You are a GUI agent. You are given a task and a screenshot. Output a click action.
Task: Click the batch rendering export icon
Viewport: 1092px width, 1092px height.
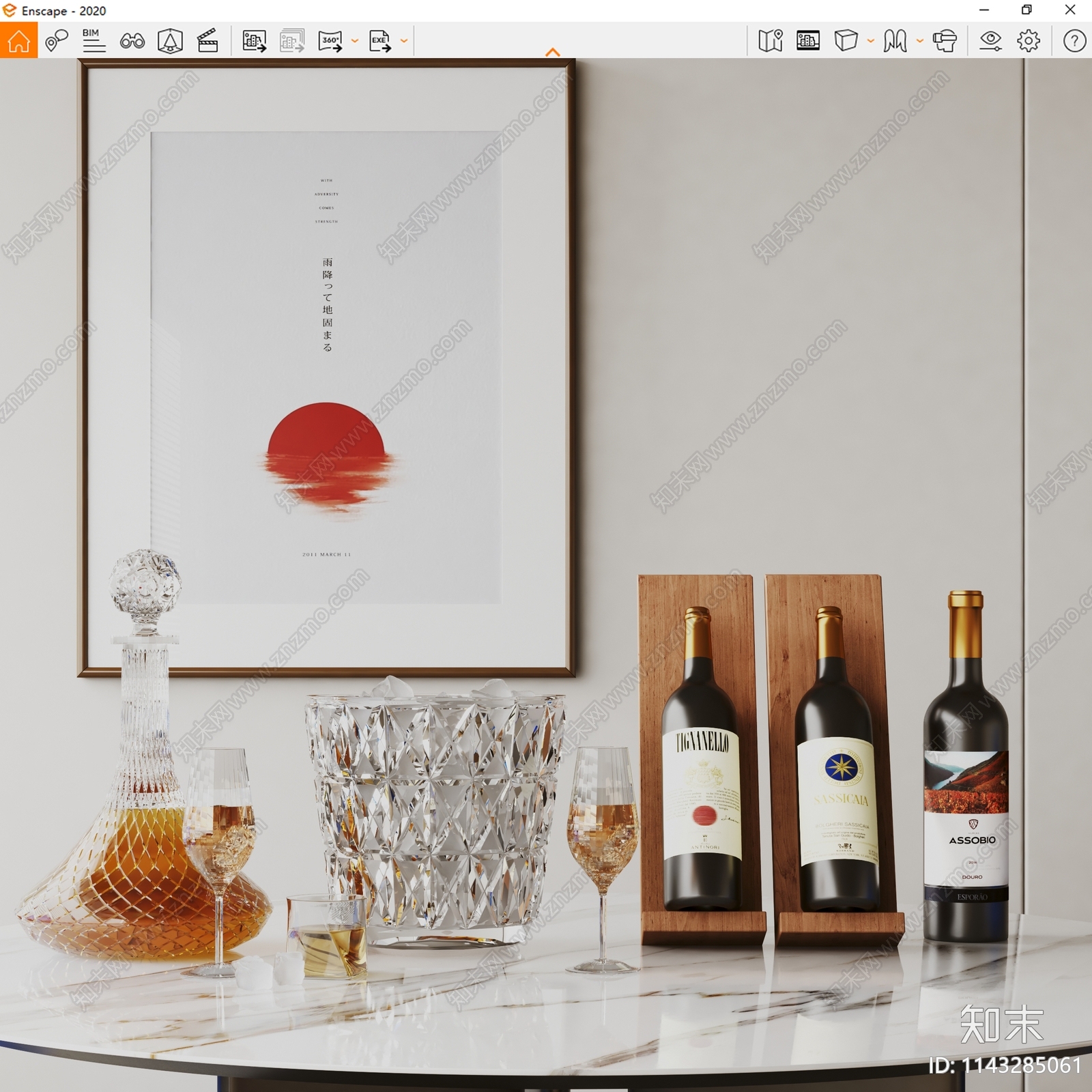292,41
